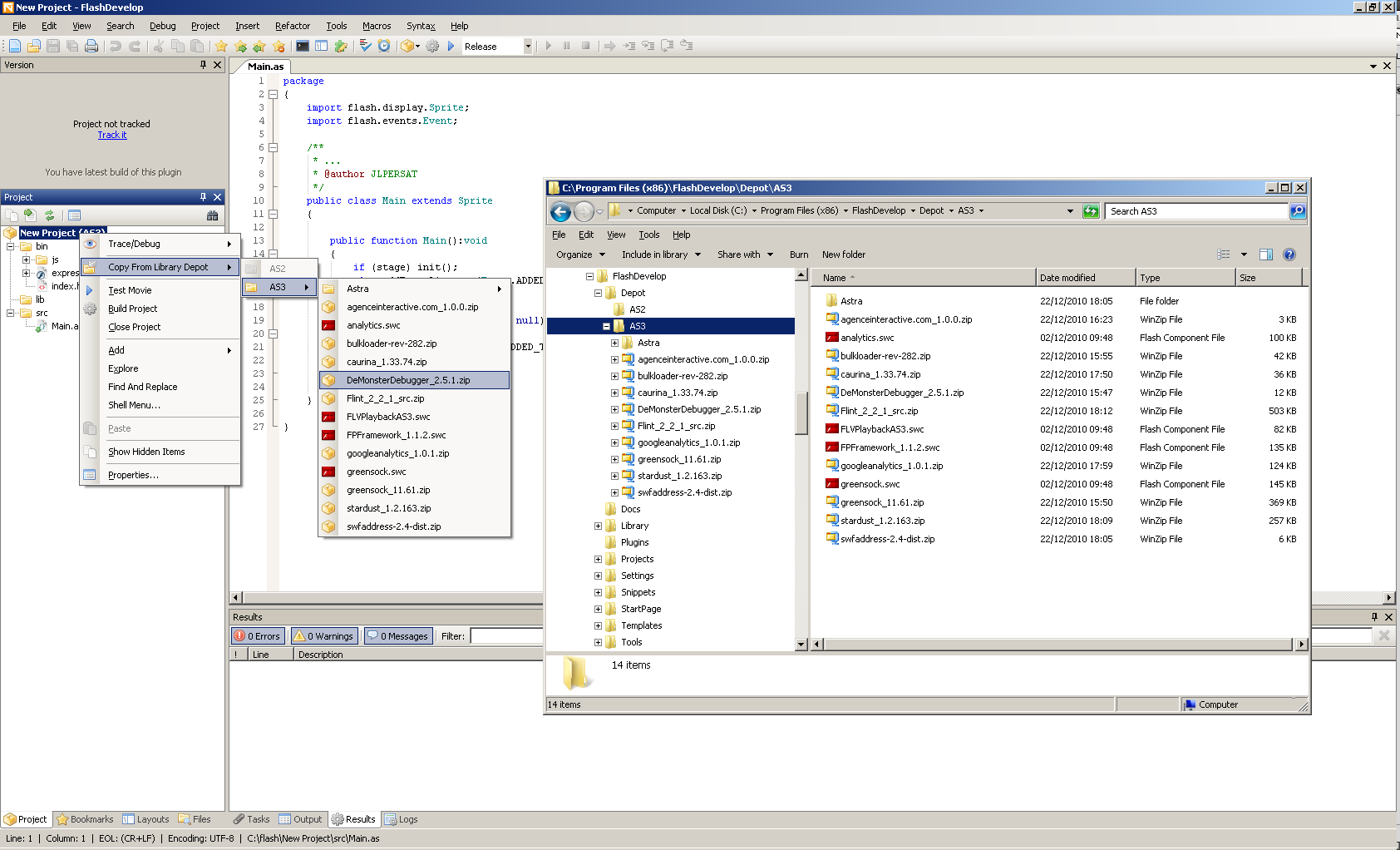1400x850 pixels.
Task: Select Close Project in context menu
Action: click(160, 327)
